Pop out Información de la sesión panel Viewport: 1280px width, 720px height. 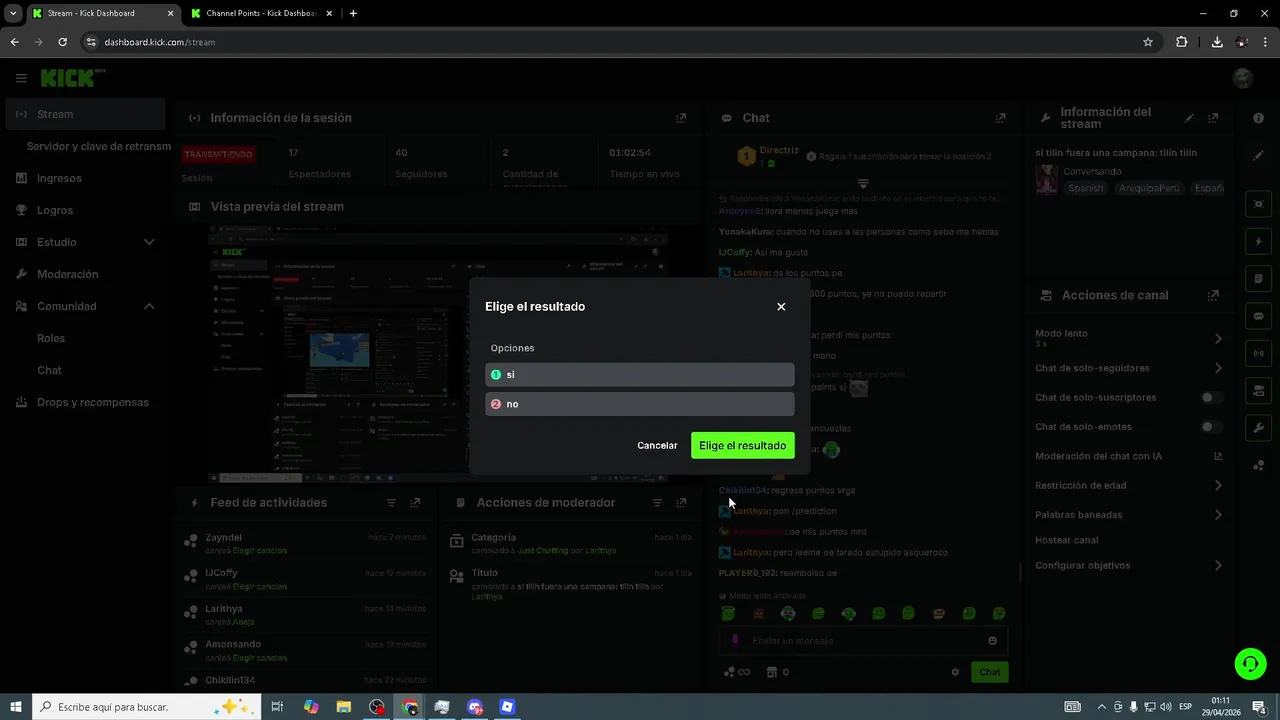pyautogui.click(x=681, y=118)
